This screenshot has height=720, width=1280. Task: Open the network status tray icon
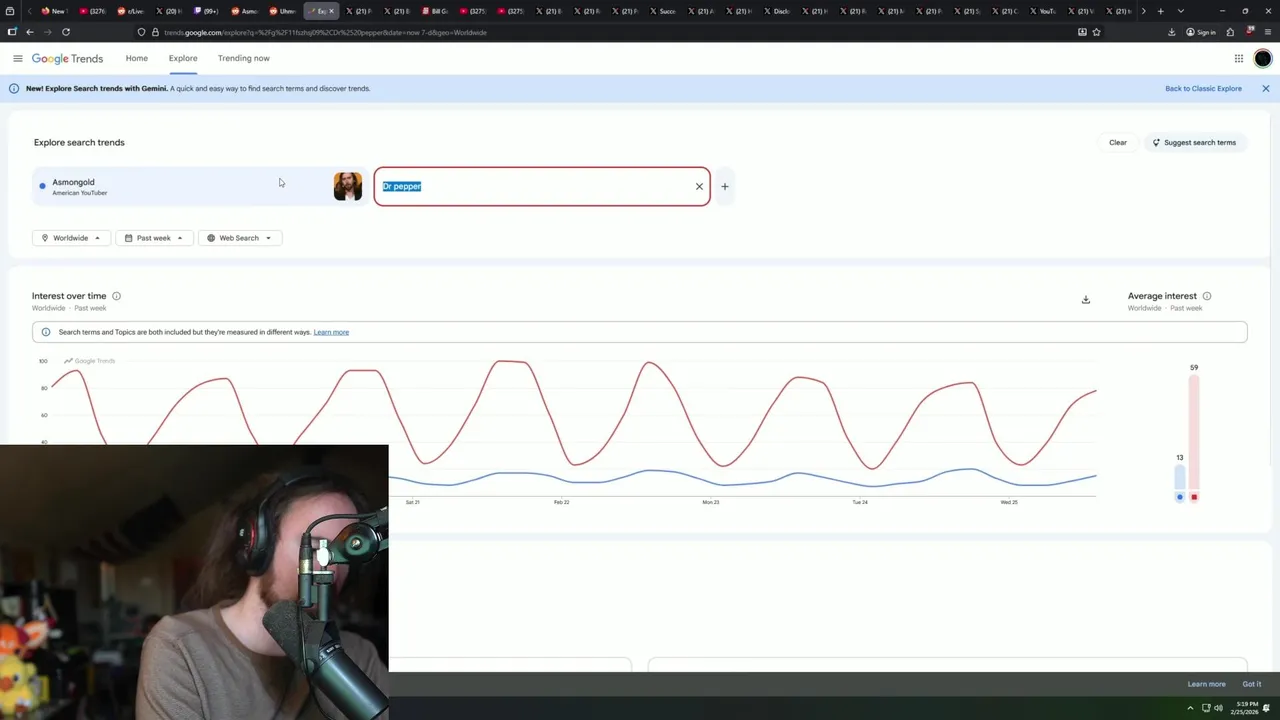[1205, 708]
